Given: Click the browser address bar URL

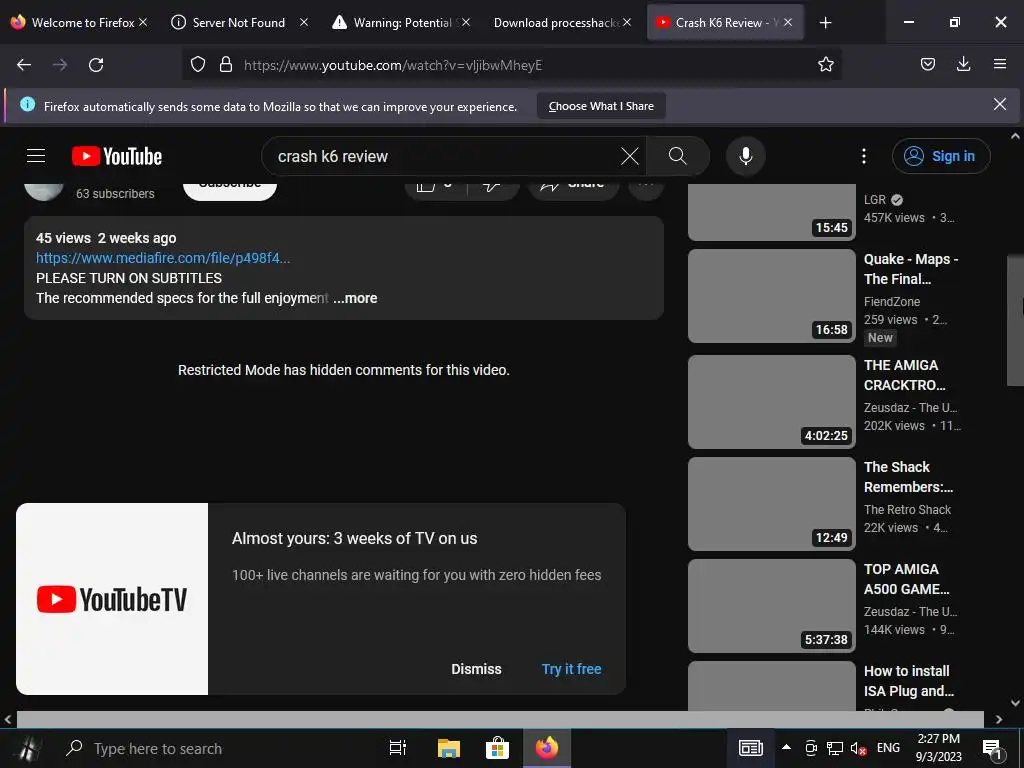Looking at the screenshot, I should point(392,65).
